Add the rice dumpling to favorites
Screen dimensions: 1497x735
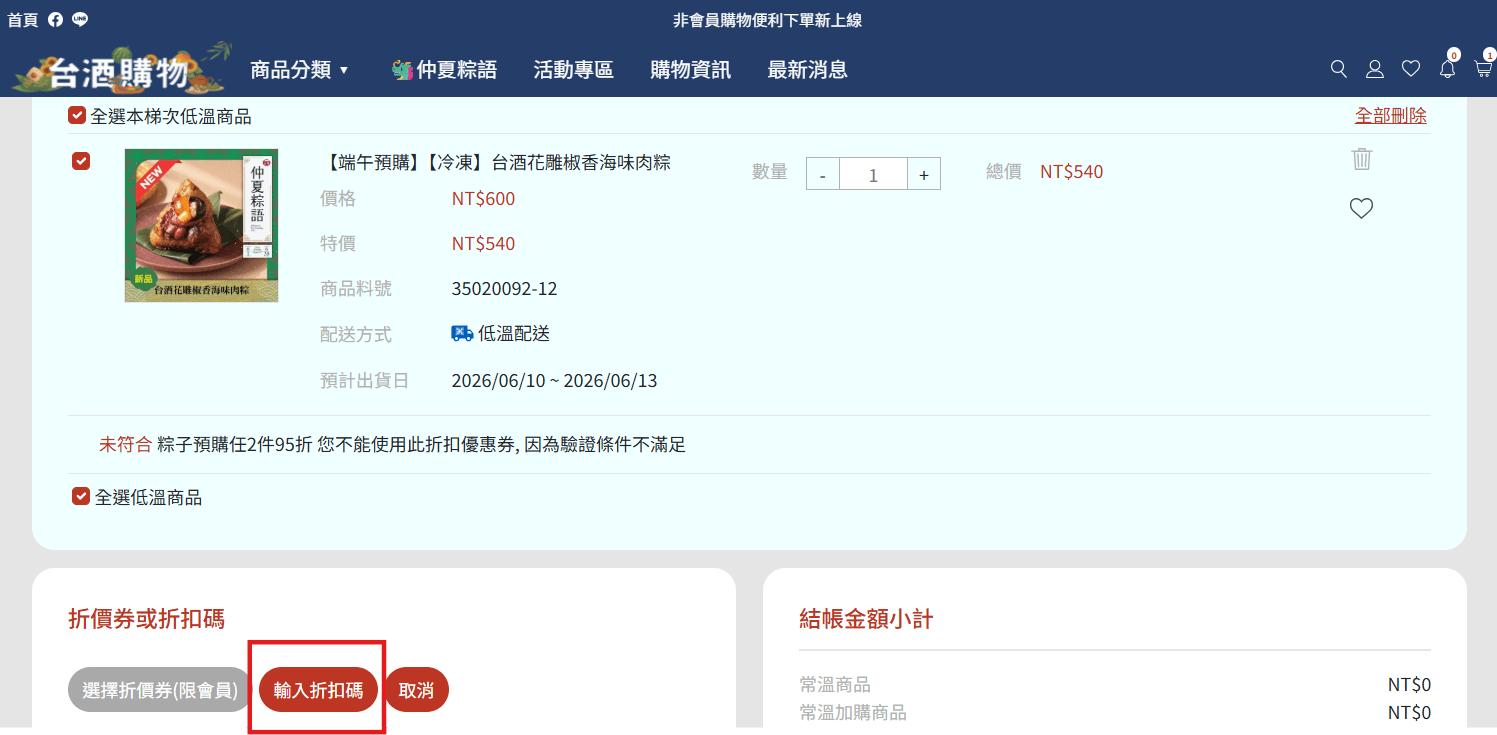[1361, 208]
